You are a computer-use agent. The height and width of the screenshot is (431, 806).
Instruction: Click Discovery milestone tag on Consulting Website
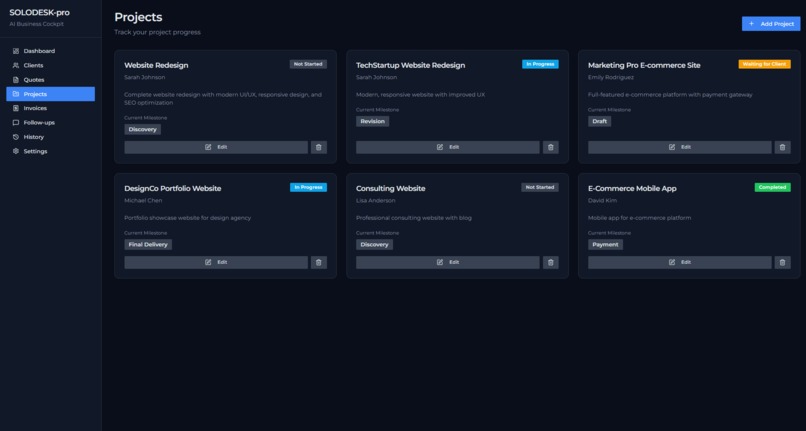point(374,245)
